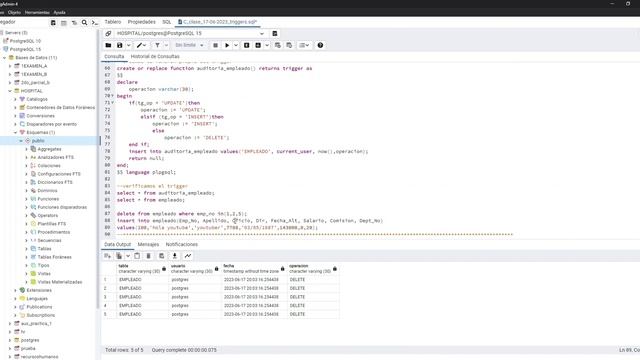Open the Herramientas menu
This screenshot has width=640, height=360.
tap(37, 13)
